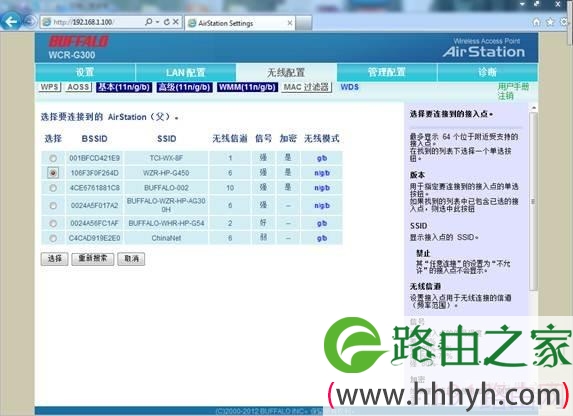The image size is (573, 416).
Task: Open a new blank browser tab
Action: click(x=303, y=23)
